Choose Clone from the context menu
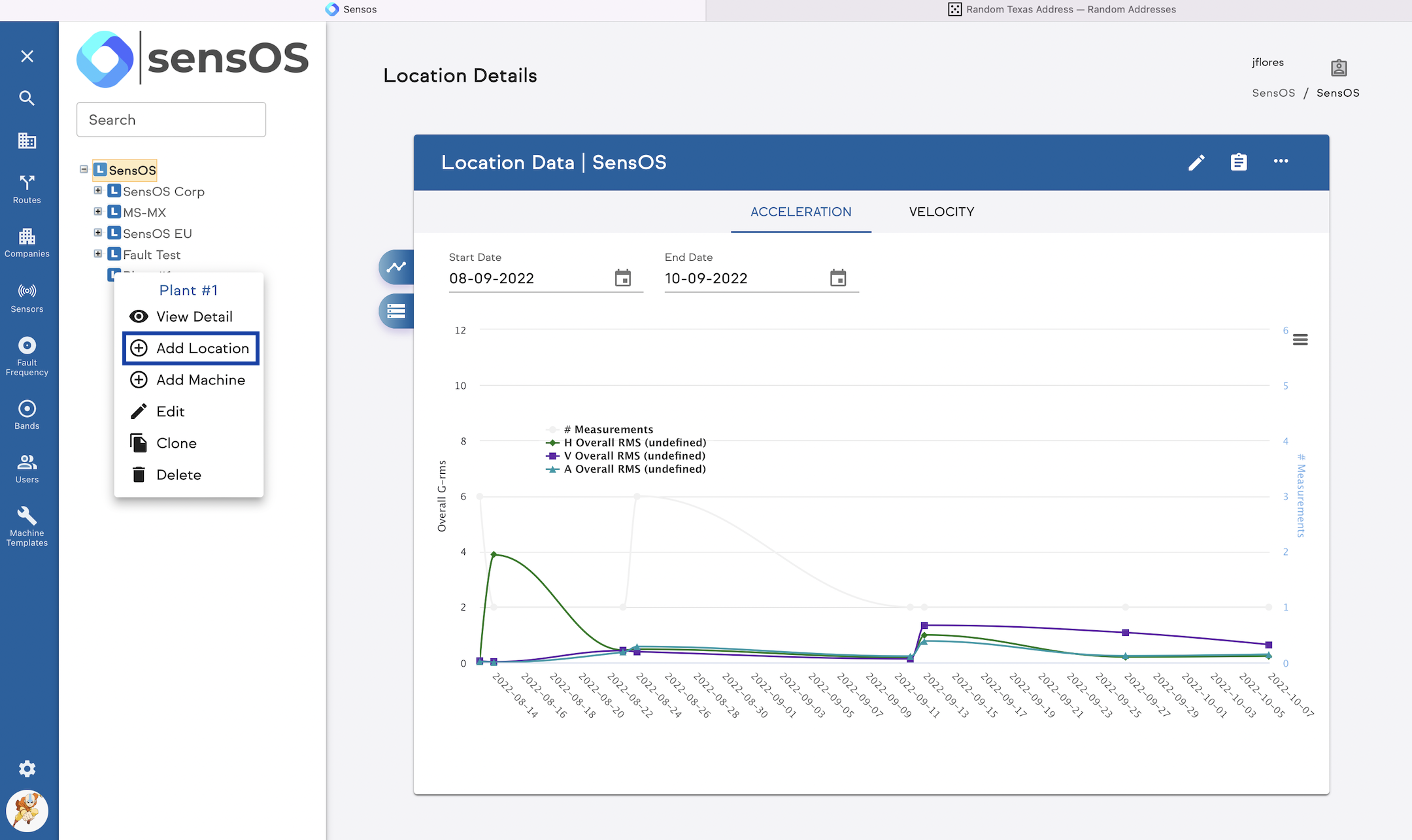Image resolution: width=1412 pixels, height=840 pixels. click(x=189, y=443)
